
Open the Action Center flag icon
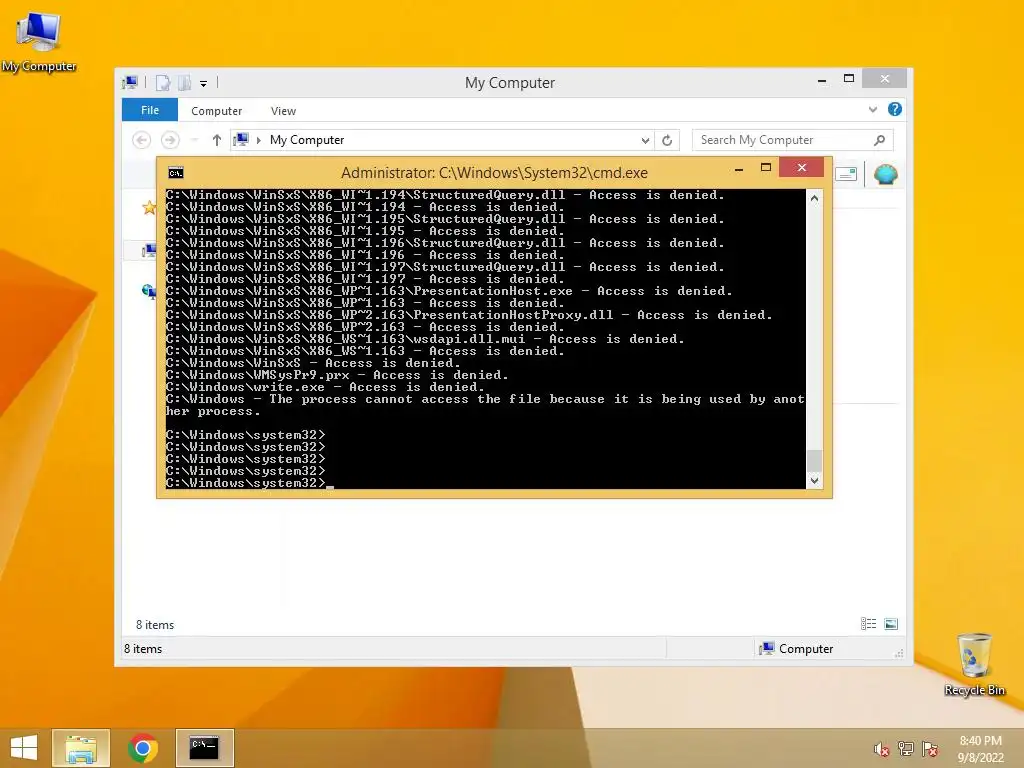[929, 749]
